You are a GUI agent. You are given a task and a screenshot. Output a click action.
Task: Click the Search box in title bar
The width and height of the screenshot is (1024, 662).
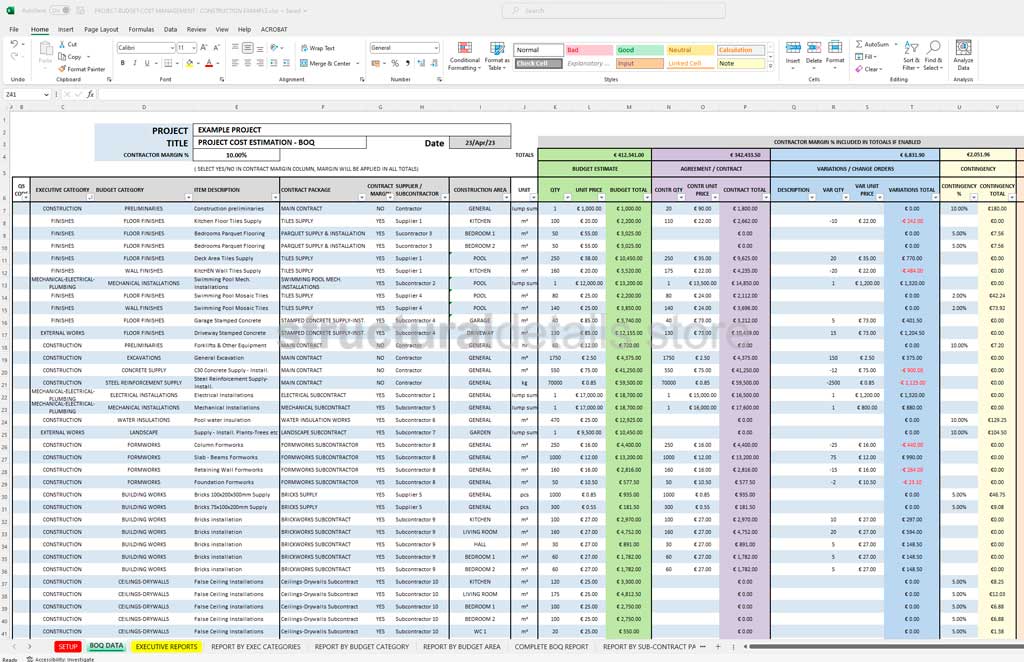[x=570, y=10]
